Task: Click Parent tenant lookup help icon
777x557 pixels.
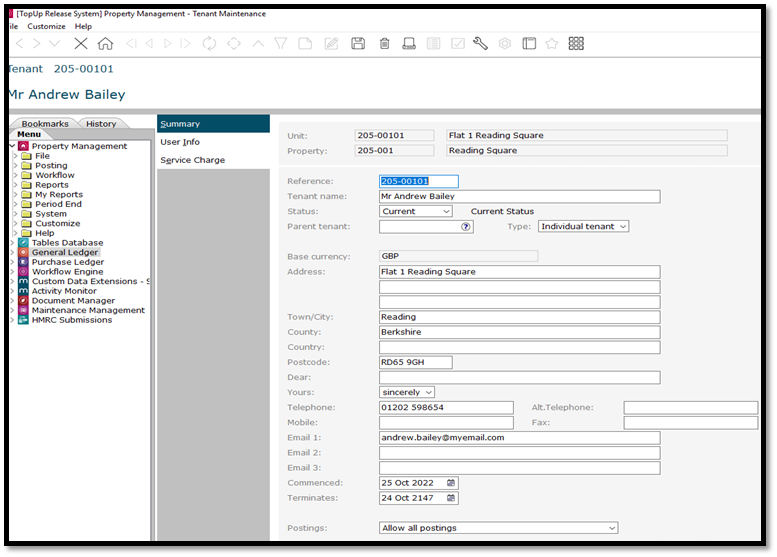Action: click(465, 227)
